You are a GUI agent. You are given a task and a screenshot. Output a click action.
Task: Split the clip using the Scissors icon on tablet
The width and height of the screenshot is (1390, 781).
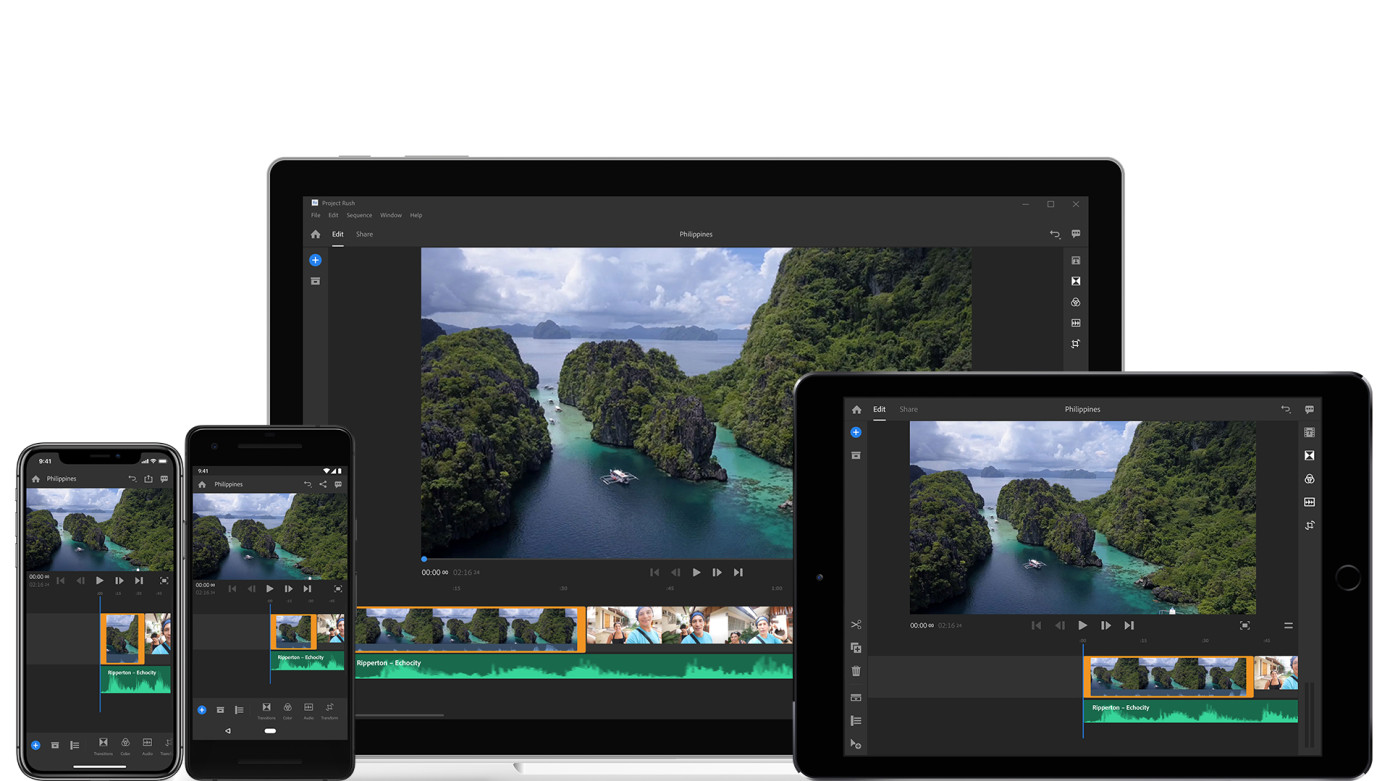click(x=856, y=623)
